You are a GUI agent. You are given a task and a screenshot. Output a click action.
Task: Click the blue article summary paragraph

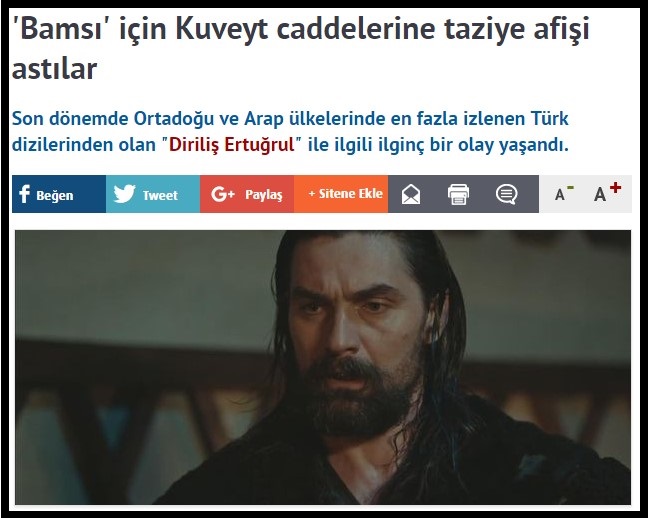(291, 131)
